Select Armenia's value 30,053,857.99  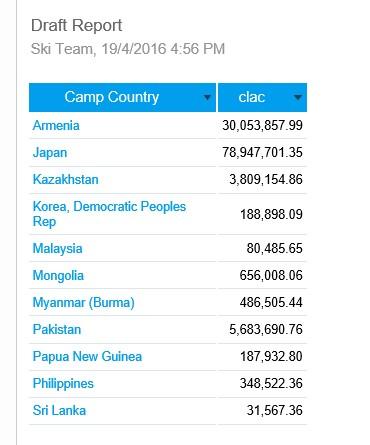(263, 126)
